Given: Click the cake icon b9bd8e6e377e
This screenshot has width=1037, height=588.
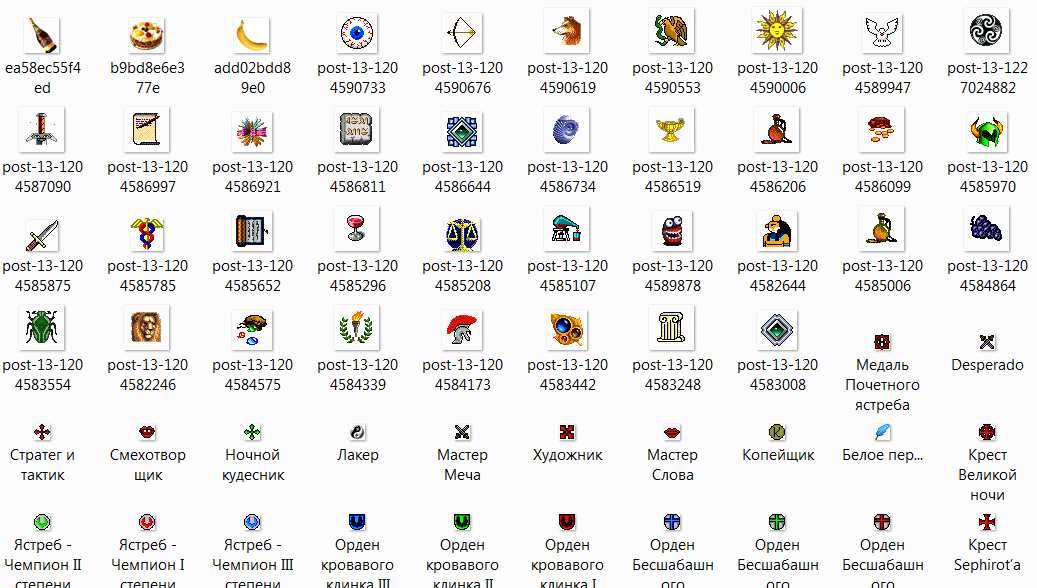Looking at the screenshot, I should 147,36.
